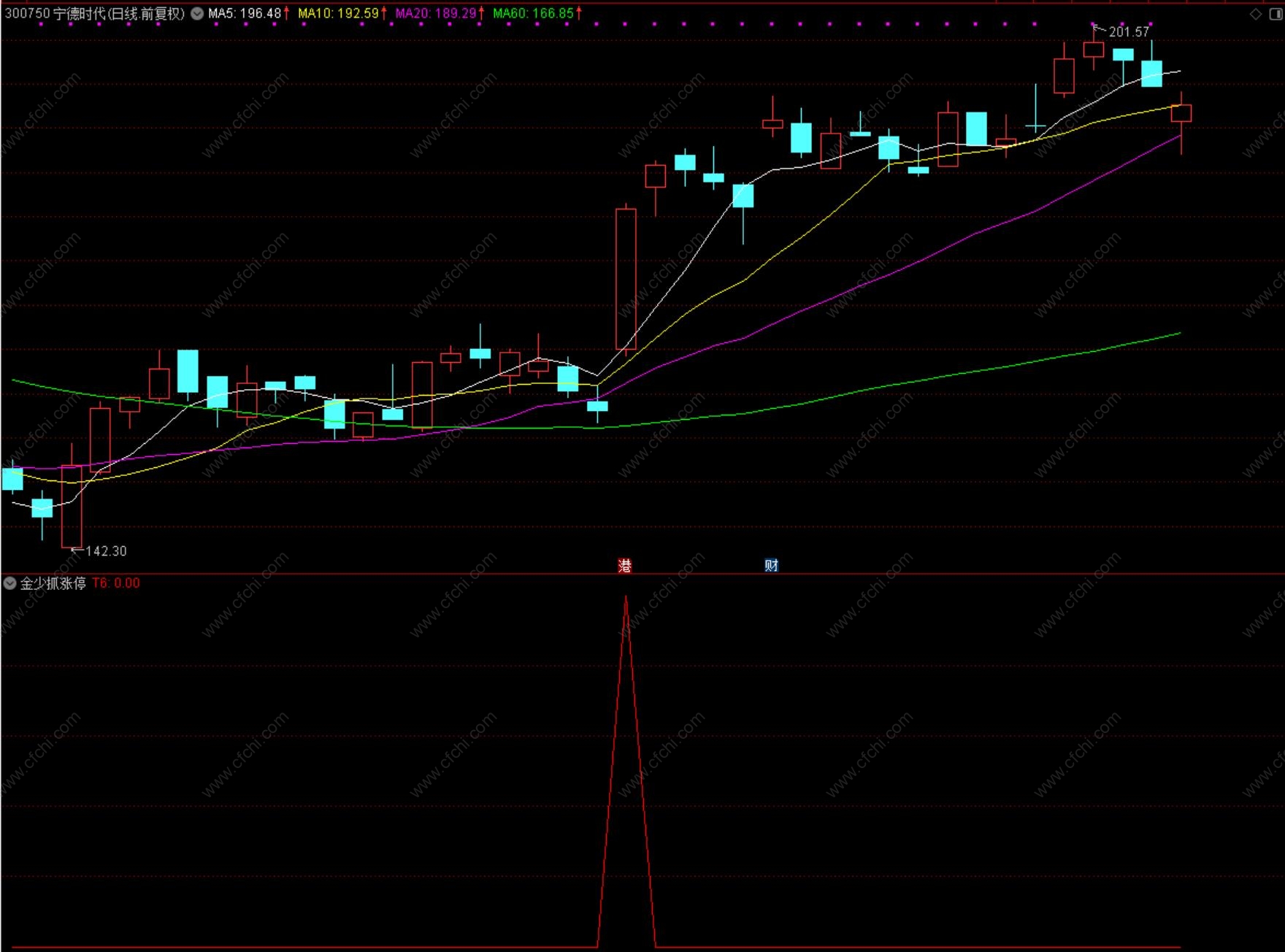Click the T6: 0.00 indicator value
The image size is (1285, 952).
tap(116, 583)
